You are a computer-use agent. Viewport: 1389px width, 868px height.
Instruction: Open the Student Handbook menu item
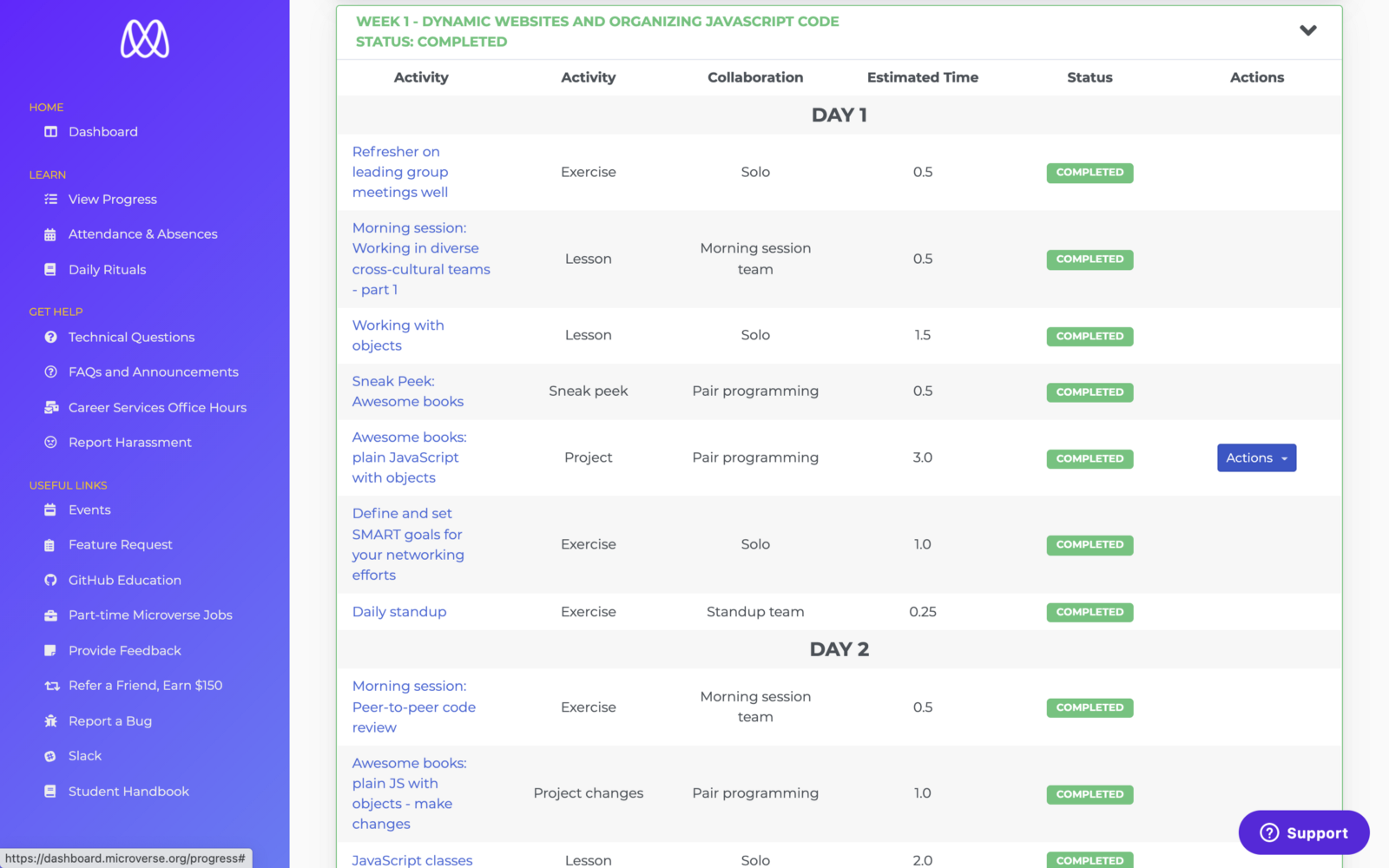128,792
